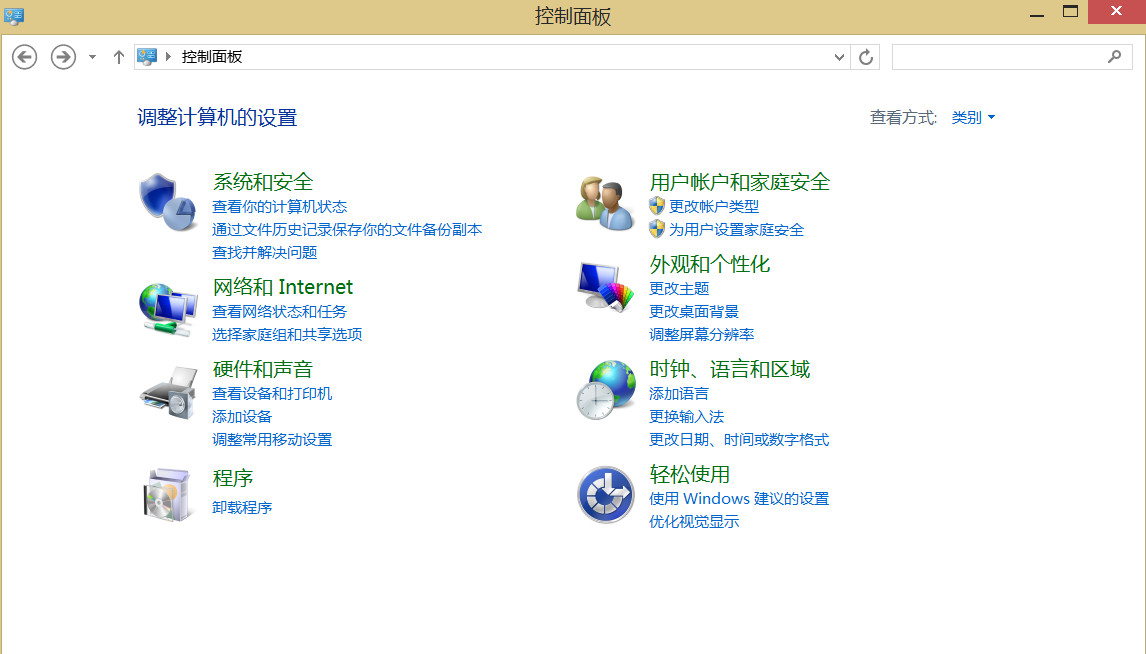Screen dimensions: 1146x654
Task: Click the 程序 CD icon
Action: [x=168, y=494]
